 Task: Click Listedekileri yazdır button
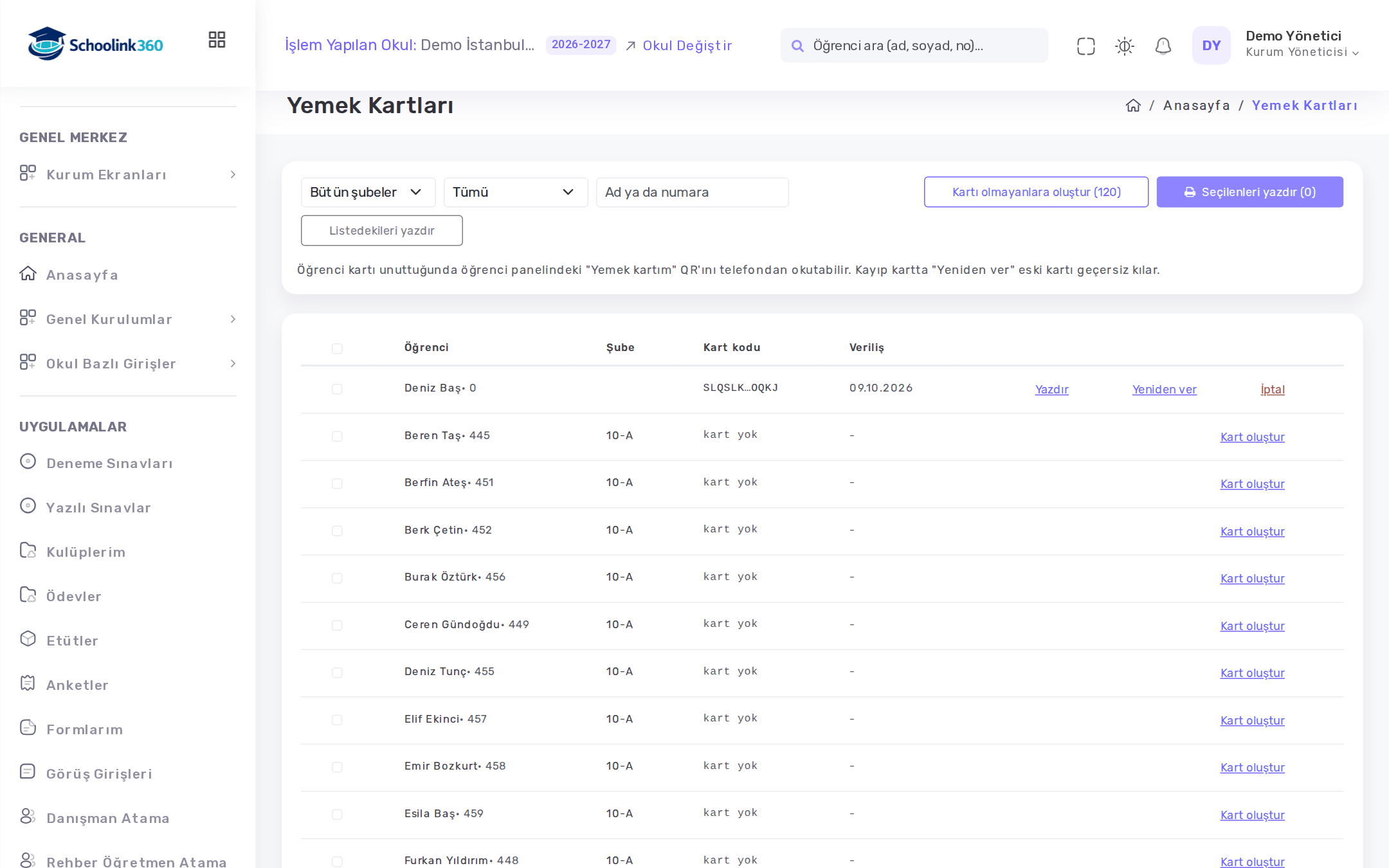pyautogui.click(x=381, y=230)
